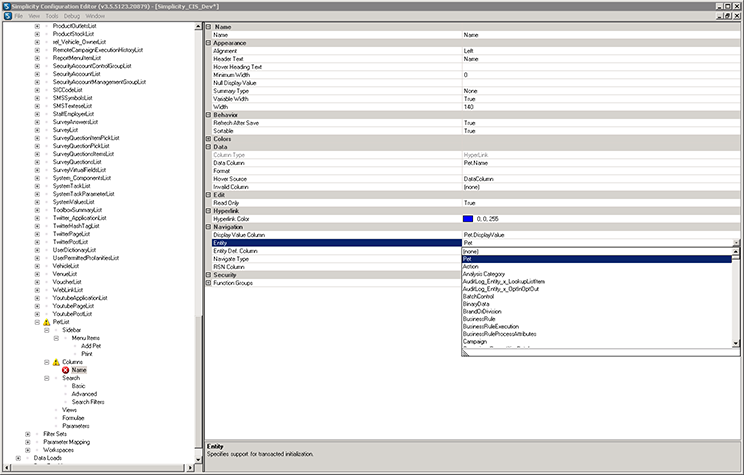This screenshot has width=744, height=475.
Task: Click the Simplicity app icon in the menu bar
Action: pyautogui.click(x=8, y=16)
